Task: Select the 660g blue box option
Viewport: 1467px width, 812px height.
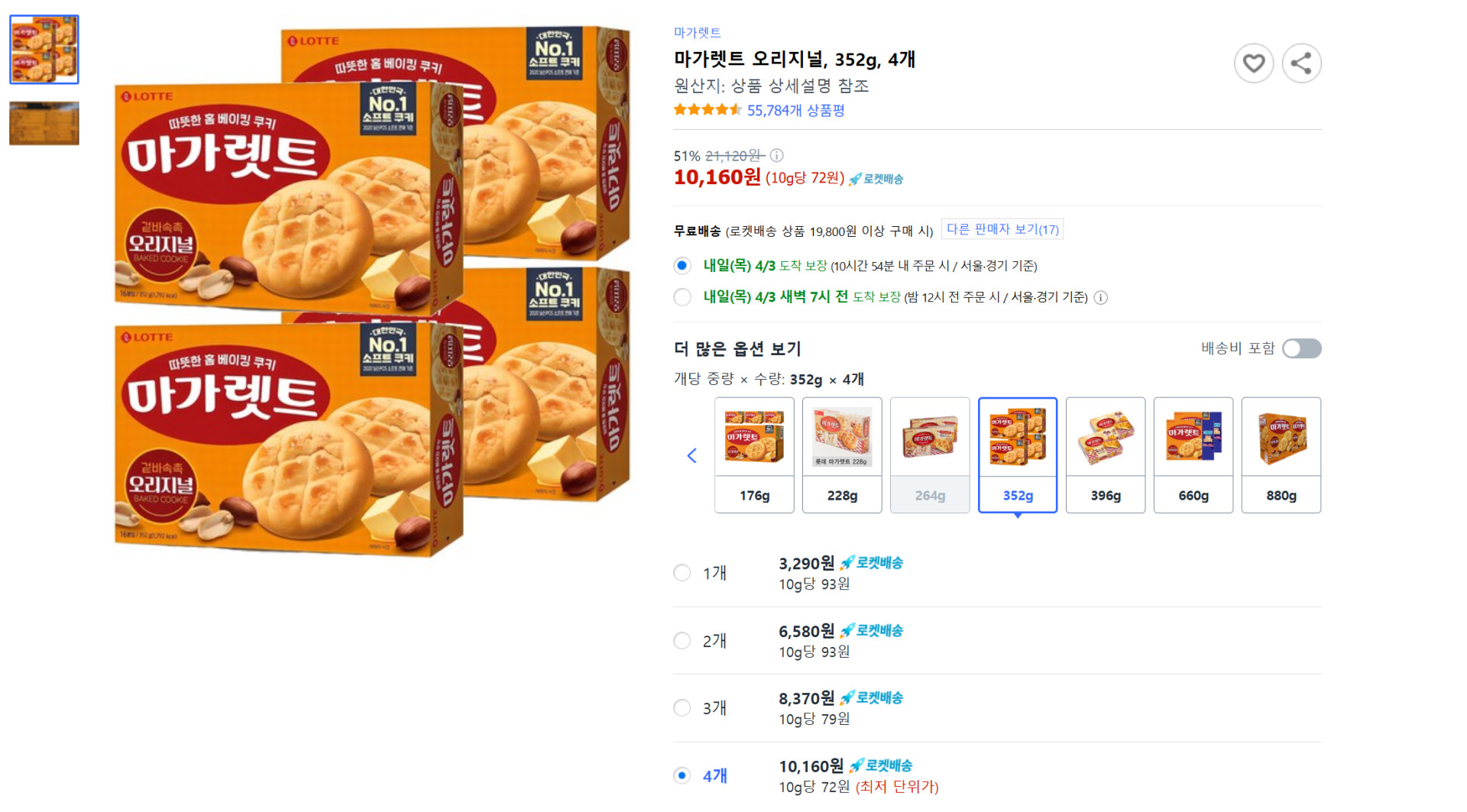Action: click(1193, 455)
